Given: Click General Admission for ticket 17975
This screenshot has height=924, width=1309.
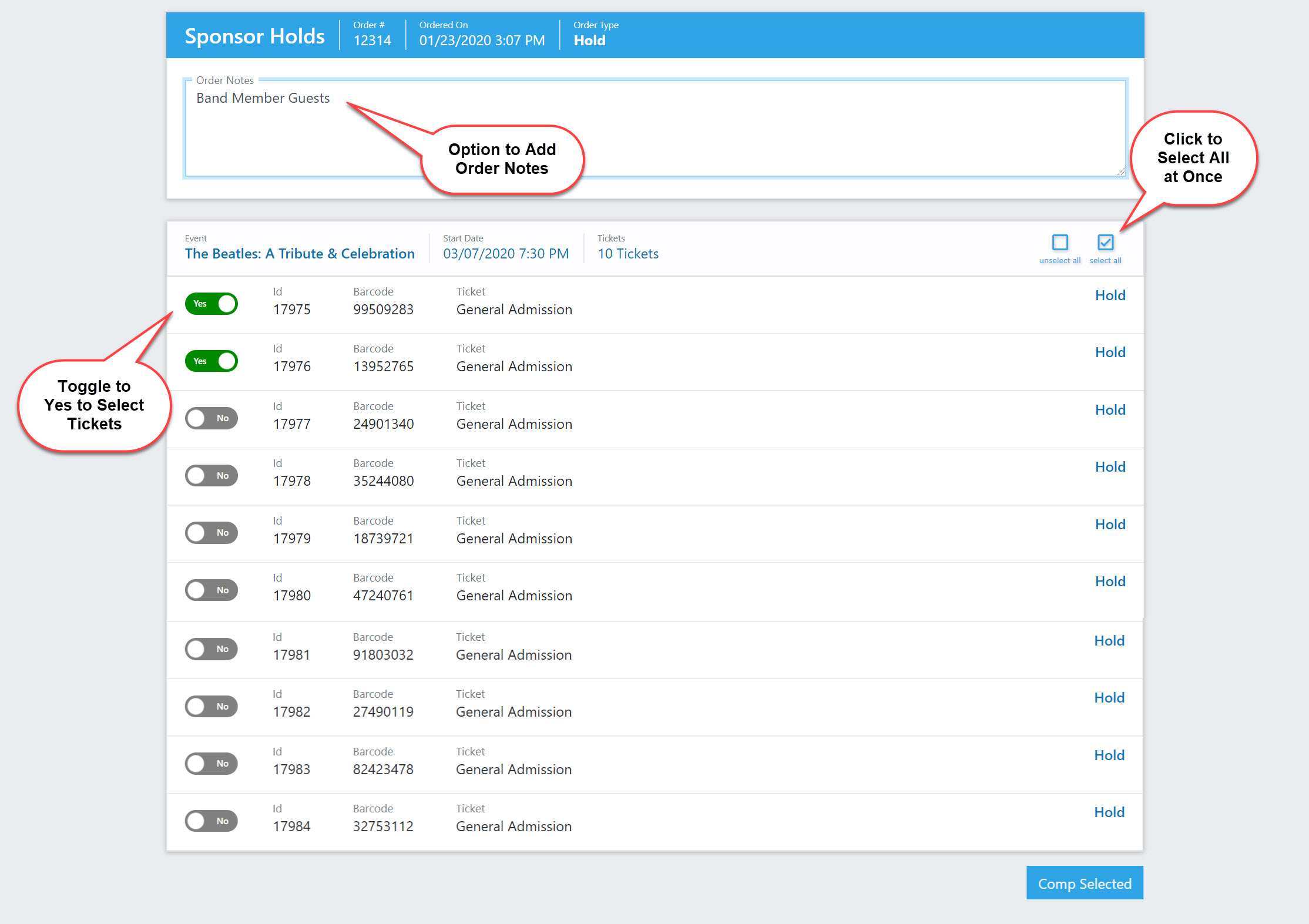Looking at the screenshot, I should click(514, 310).
